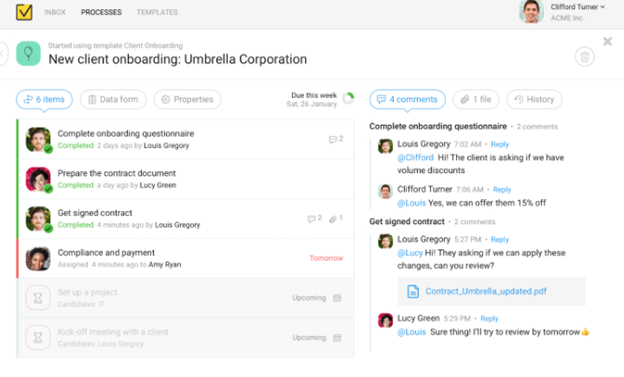
Task: Click Louis Gregory avatar on 7:02 AM comment
Action: pos(385,146)
